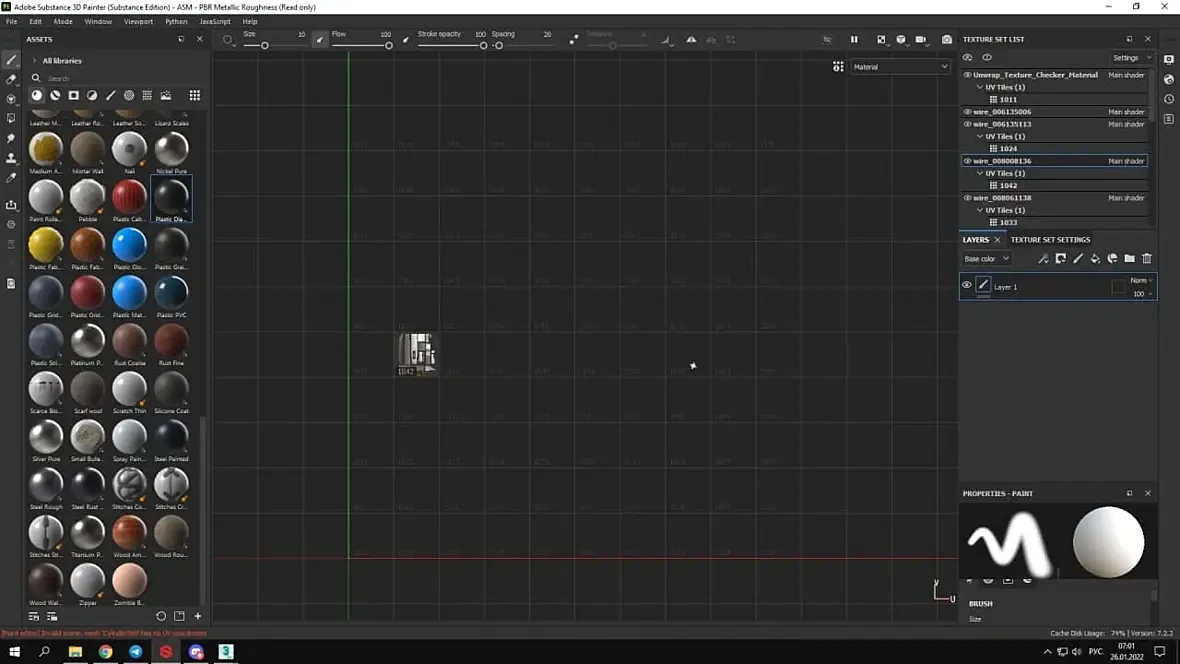
Task: Add a fill layer with bucket icon
Action: (x=1095, y=258)
